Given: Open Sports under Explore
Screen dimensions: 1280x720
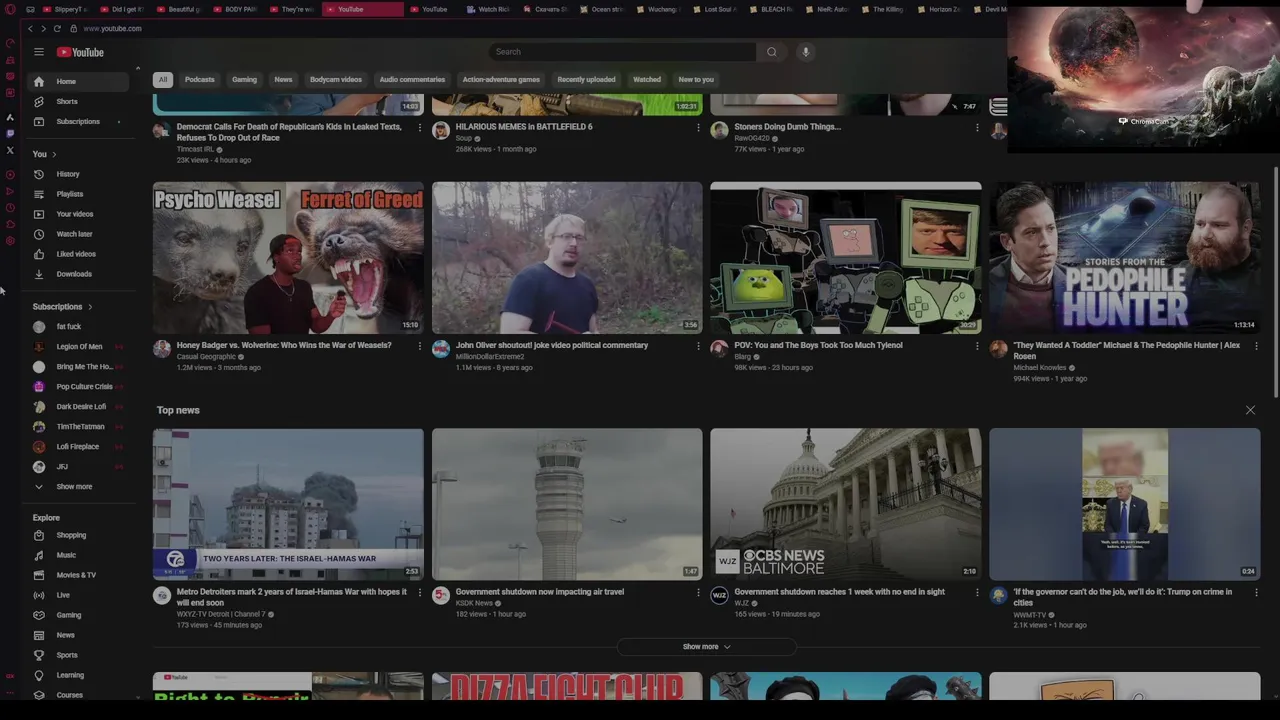Looking at the screenshot, I should pos(67,655).
